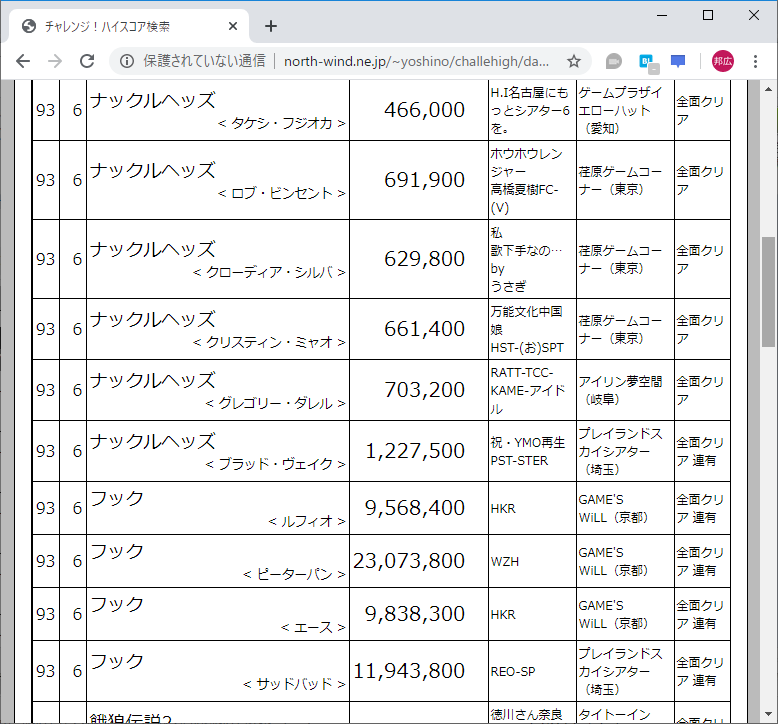Viewport: 778px width, 724px height.
Task: Open the profile avatar 邦広
Action: (722, 62)
